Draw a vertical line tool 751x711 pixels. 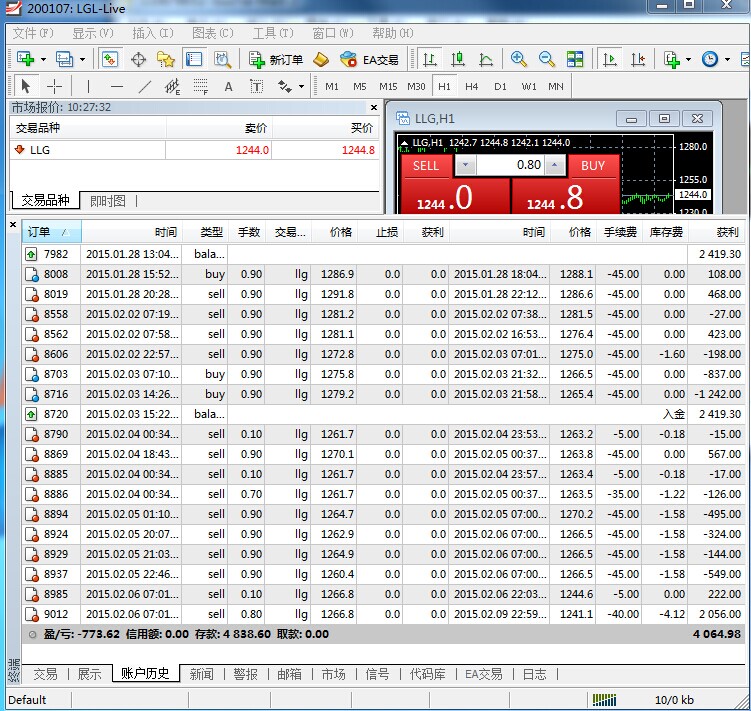point(88,86)
